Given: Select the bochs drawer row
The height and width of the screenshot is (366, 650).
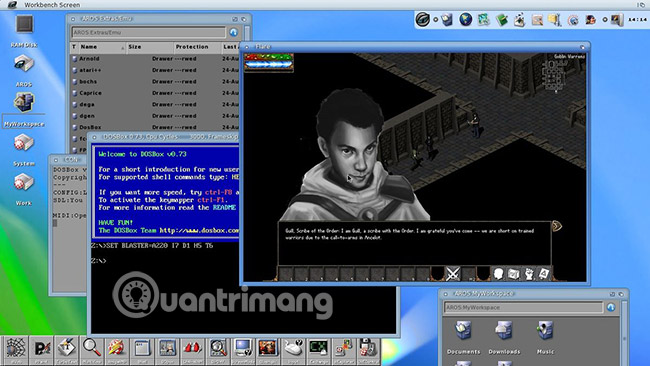Looking at the screenshot, I should 155,82.
